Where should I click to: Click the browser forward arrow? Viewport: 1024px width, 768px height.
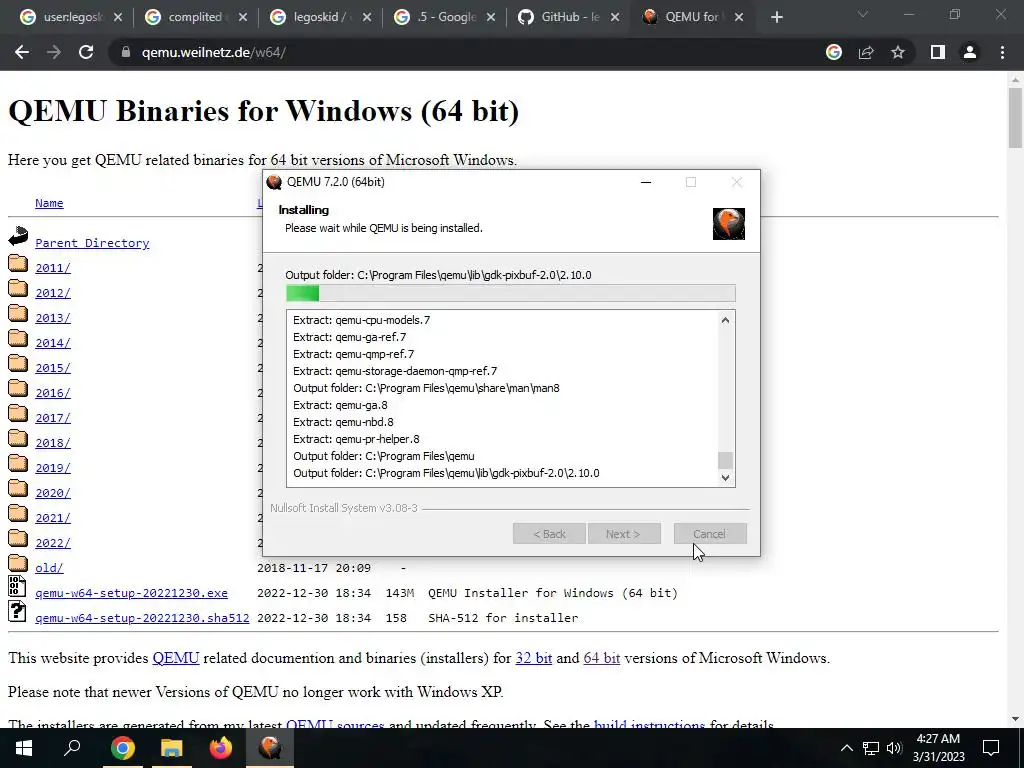(54, 52)
